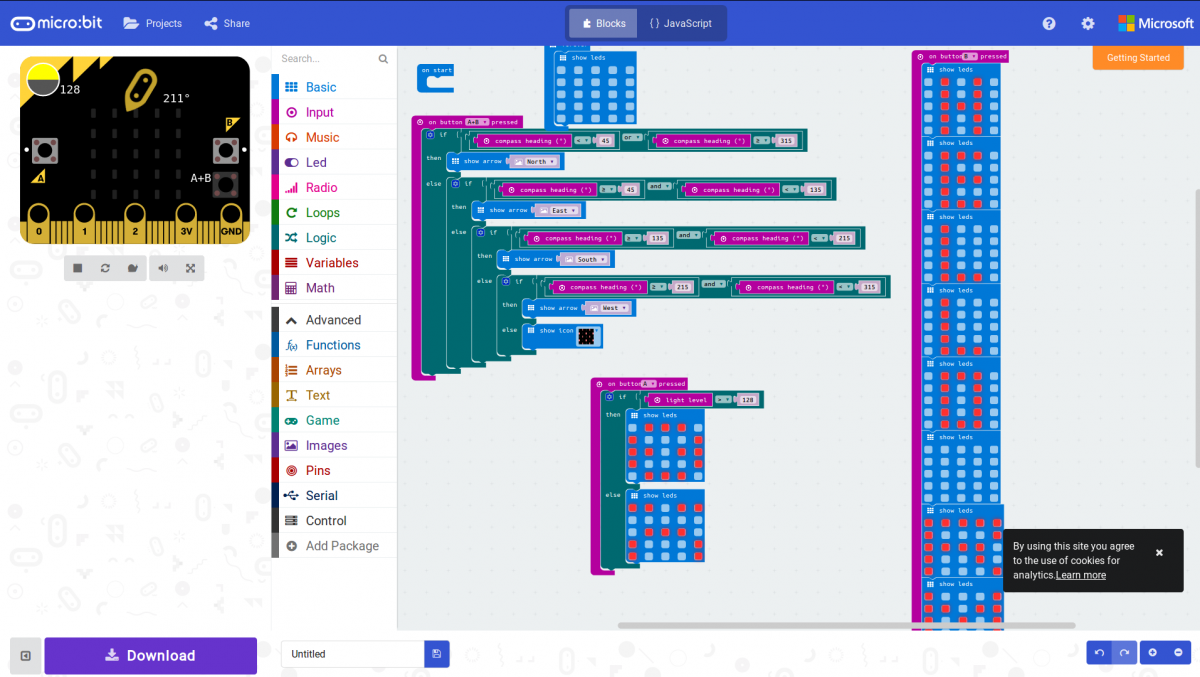
Task: Collapse the simulator side panel
Action: pyautogui.click(x=25, y=656)
